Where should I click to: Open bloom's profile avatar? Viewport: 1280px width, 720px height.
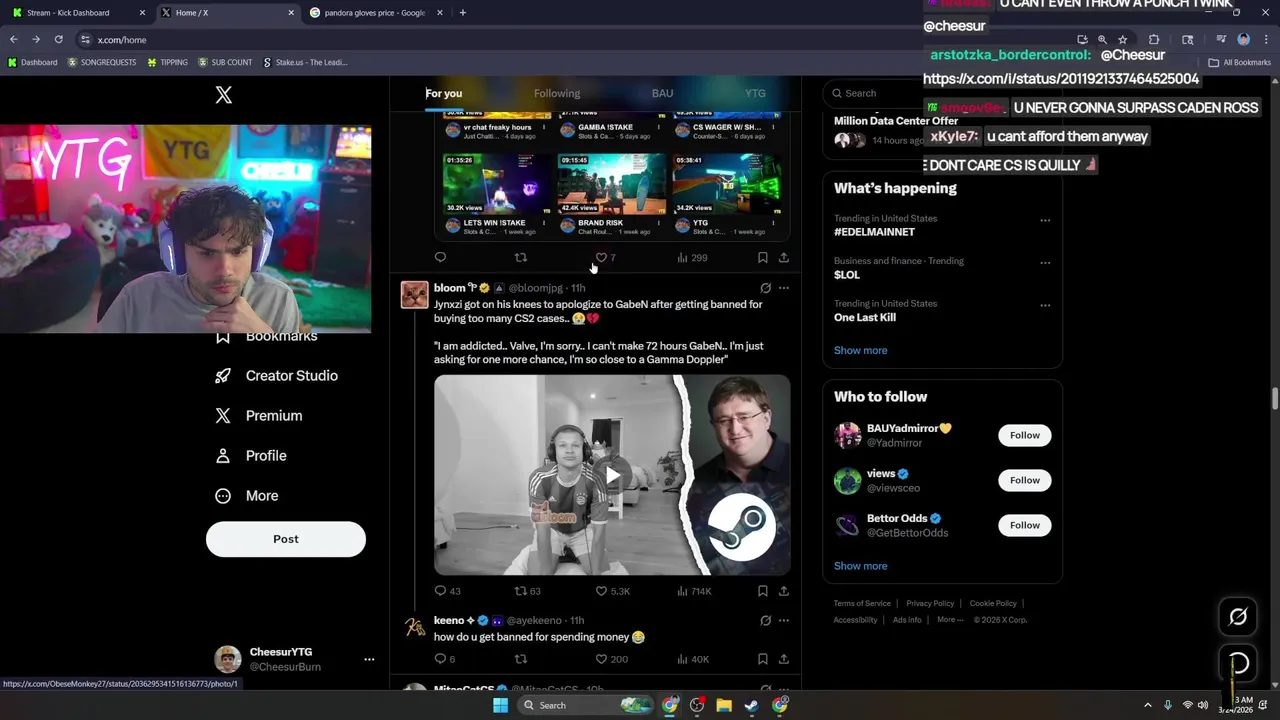(x=415, y=295)
